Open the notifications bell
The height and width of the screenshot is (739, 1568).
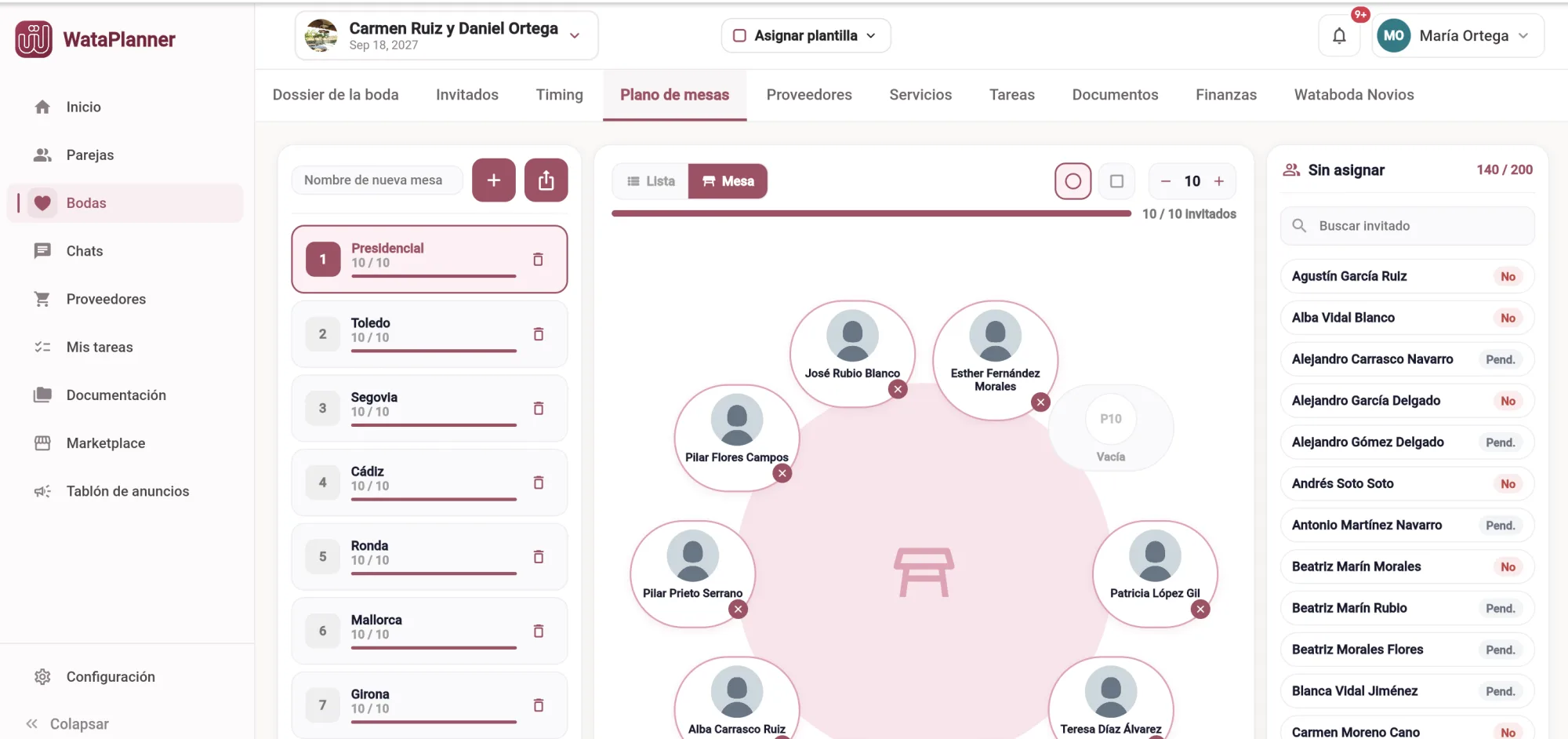tap(1339, 36)
